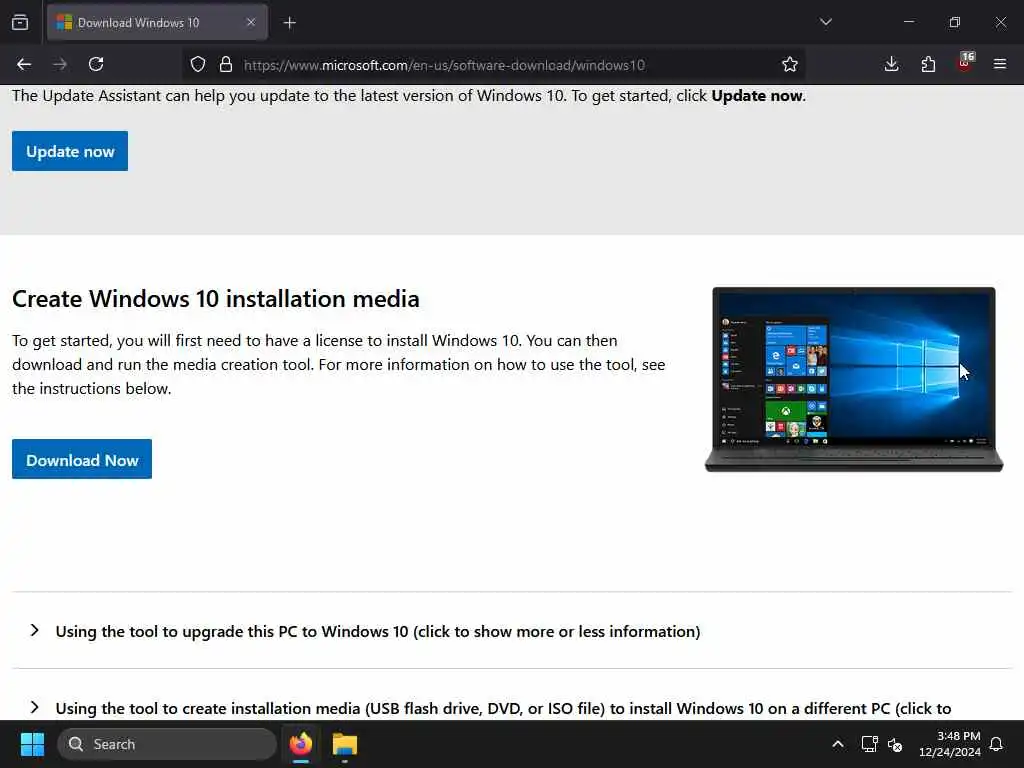Open the extension with 16 badge

coord(965,62)
